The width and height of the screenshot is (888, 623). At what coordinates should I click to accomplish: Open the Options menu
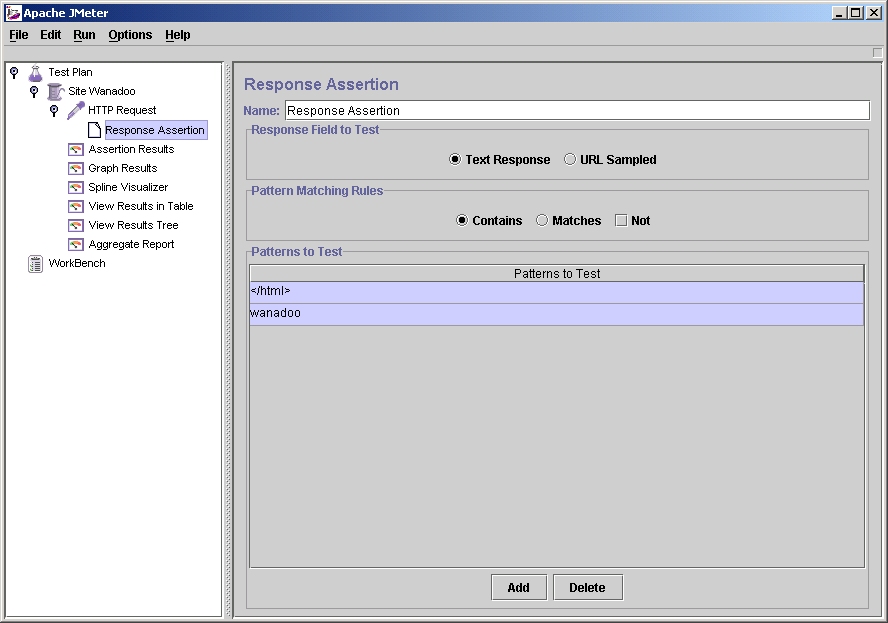[x=130, y=35]
